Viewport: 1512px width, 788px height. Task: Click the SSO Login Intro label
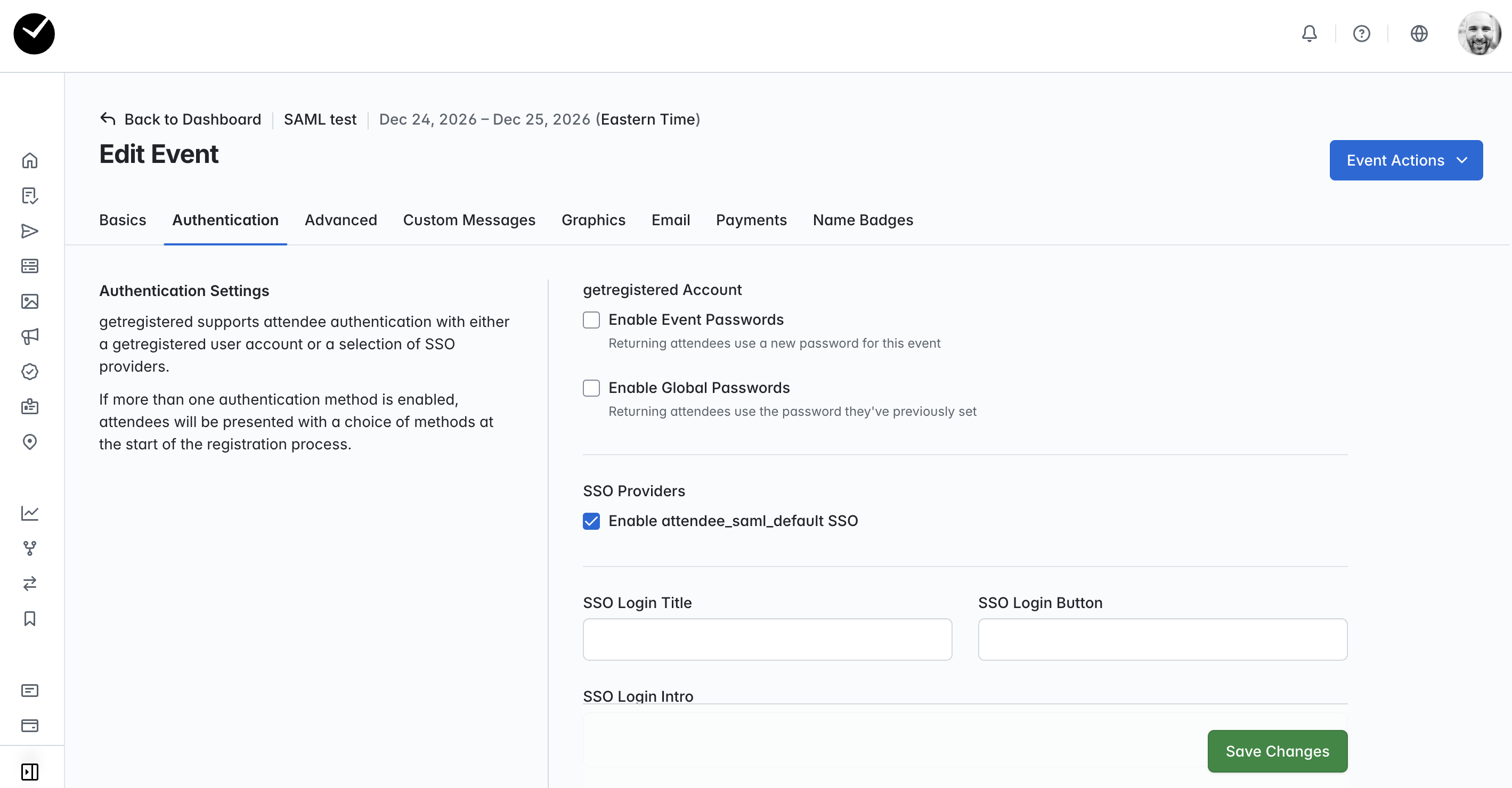638,696
